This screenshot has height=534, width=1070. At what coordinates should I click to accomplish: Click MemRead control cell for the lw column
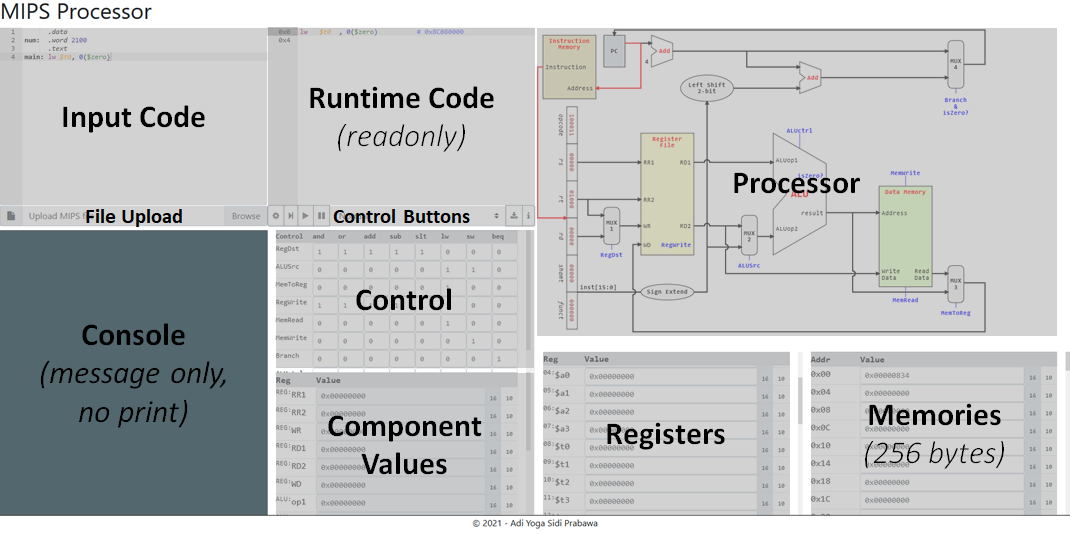452,324
